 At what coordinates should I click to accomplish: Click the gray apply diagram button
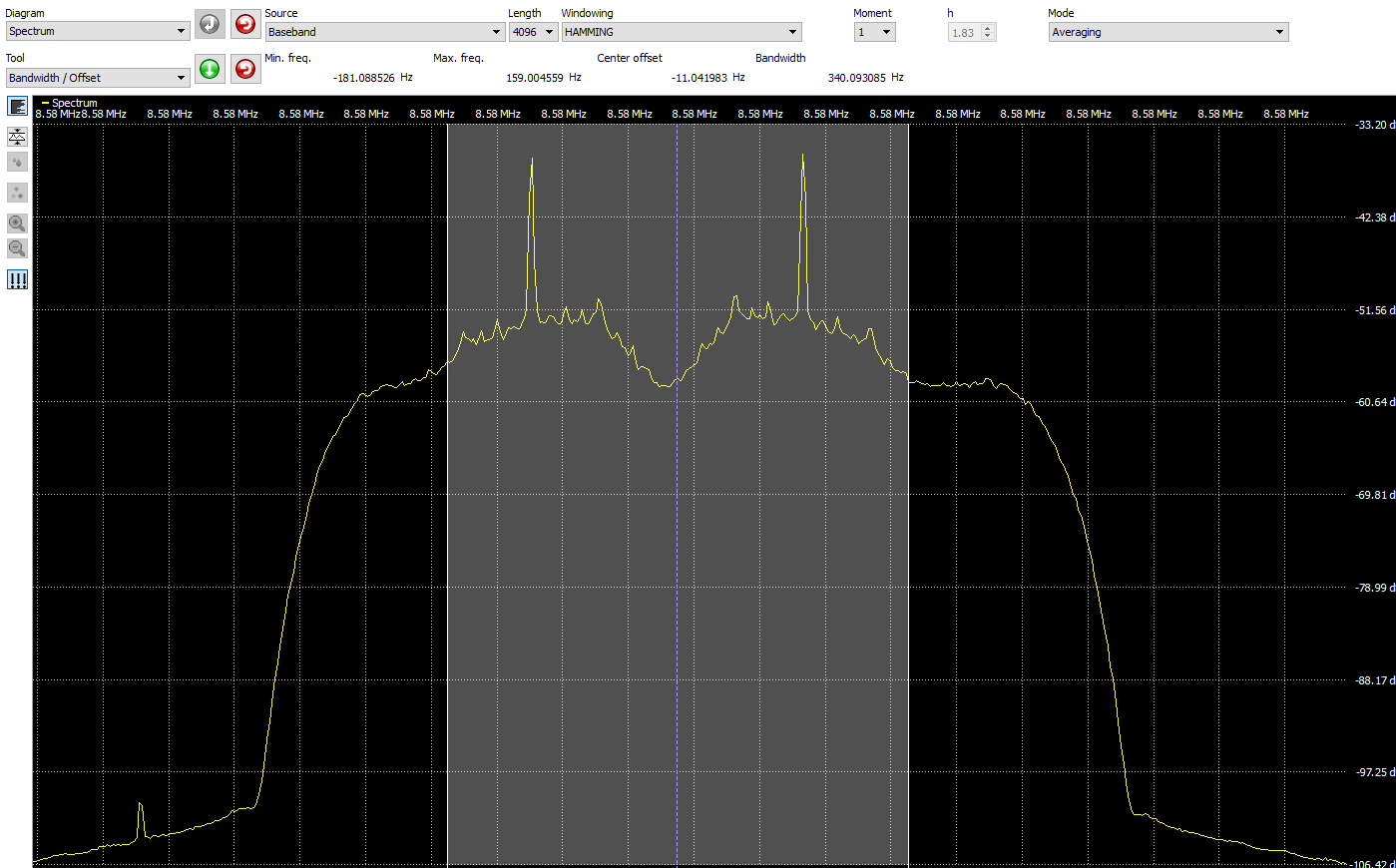pyautogui.click(x=210, y=24)
